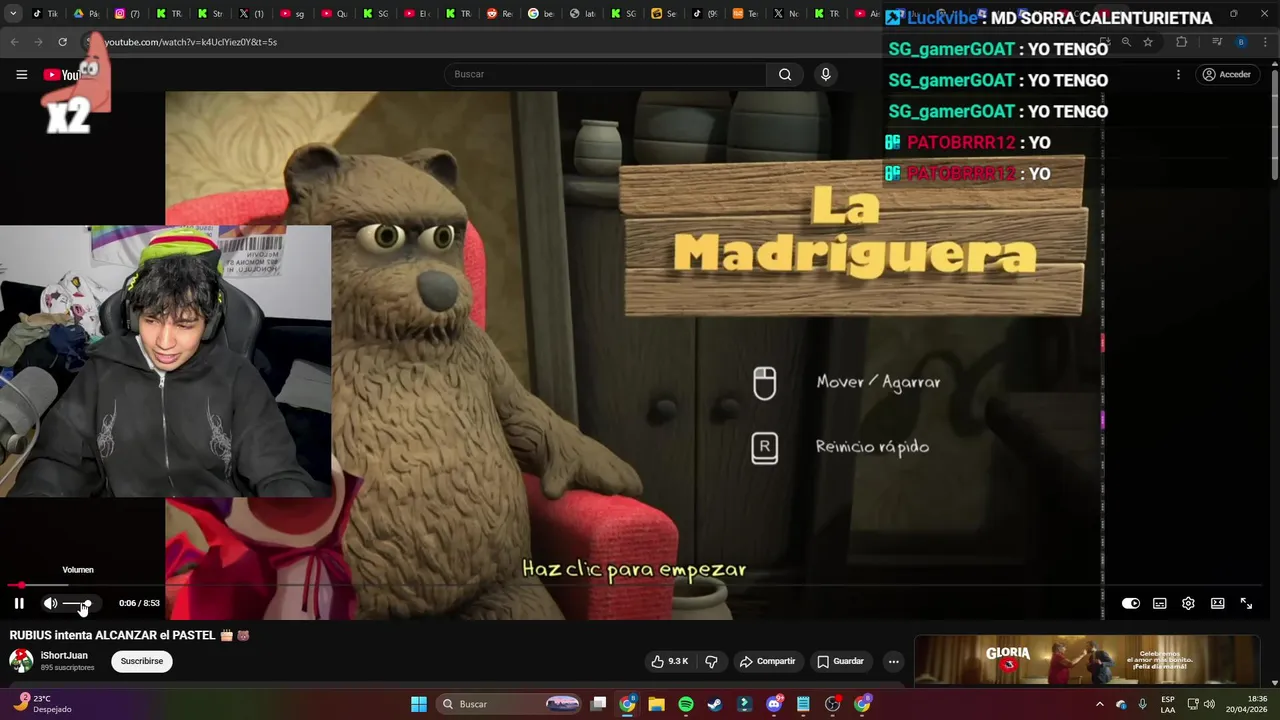Screen dimensions: 1280x720
Task: Open the browser extensions puzzle icon
Action: click(x=1182, y=42)
